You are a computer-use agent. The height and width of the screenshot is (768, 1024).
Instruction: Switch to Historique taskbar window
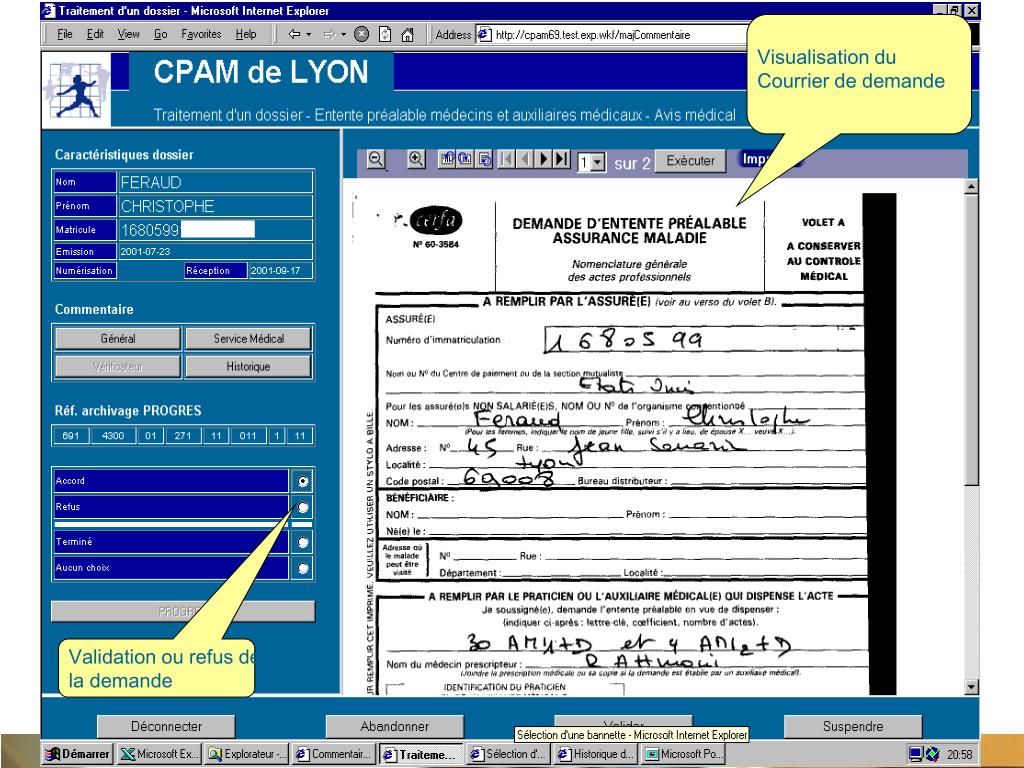click(597, 754)
